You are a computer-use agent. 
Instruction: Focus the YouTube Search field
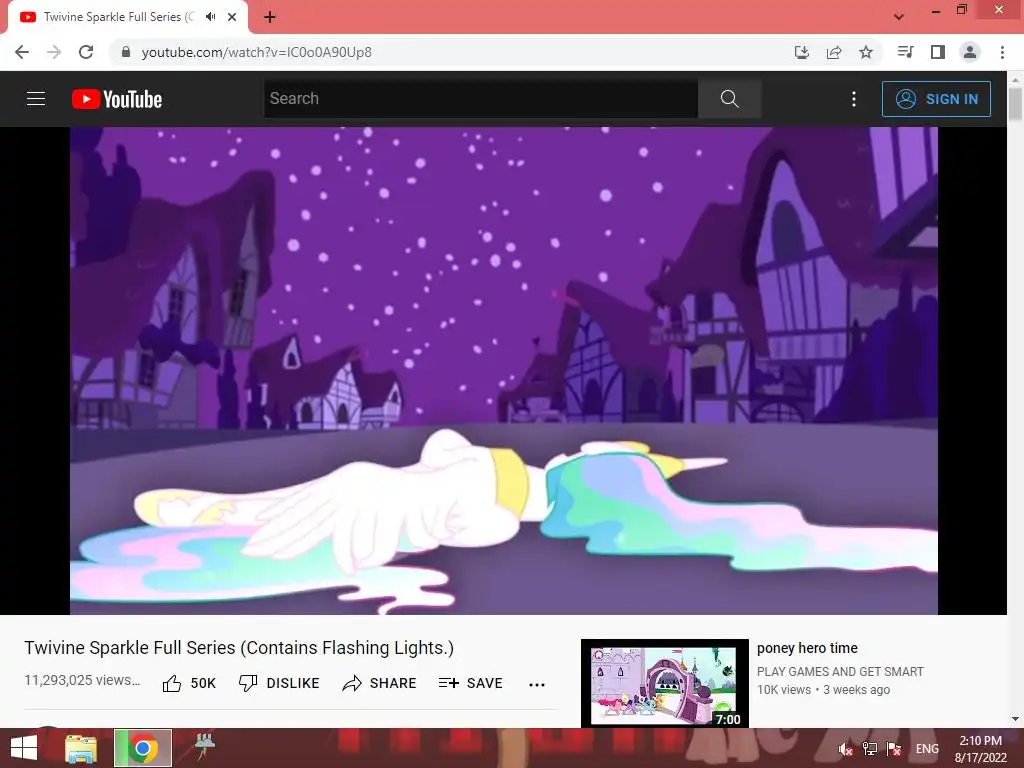481,99
